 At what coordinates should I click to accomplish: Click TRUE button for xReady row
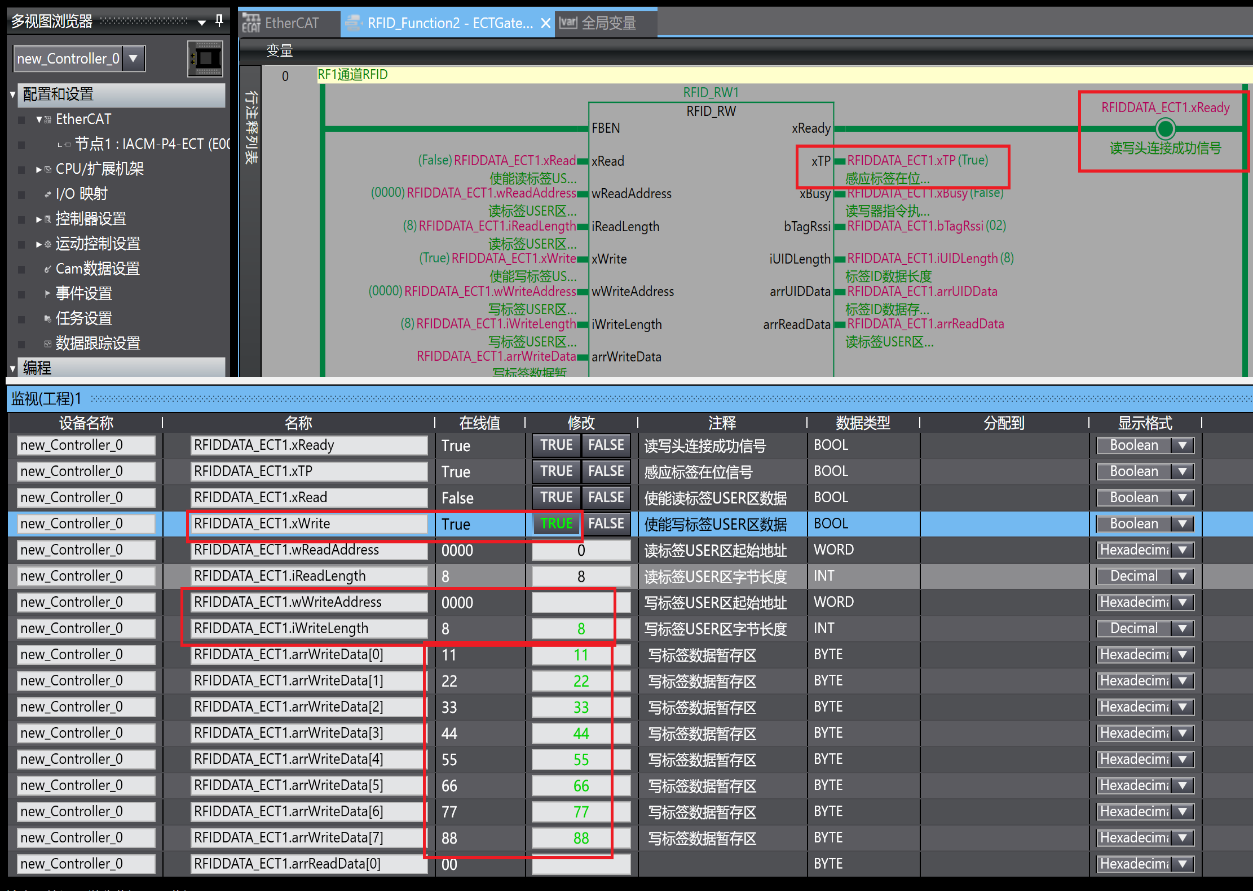click(556, 446)
